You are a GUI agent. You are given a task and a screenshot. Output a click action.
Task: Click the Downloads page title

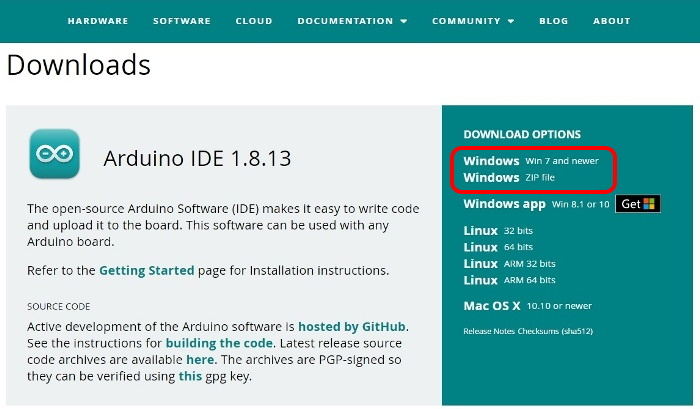click(x=79, y=65)
